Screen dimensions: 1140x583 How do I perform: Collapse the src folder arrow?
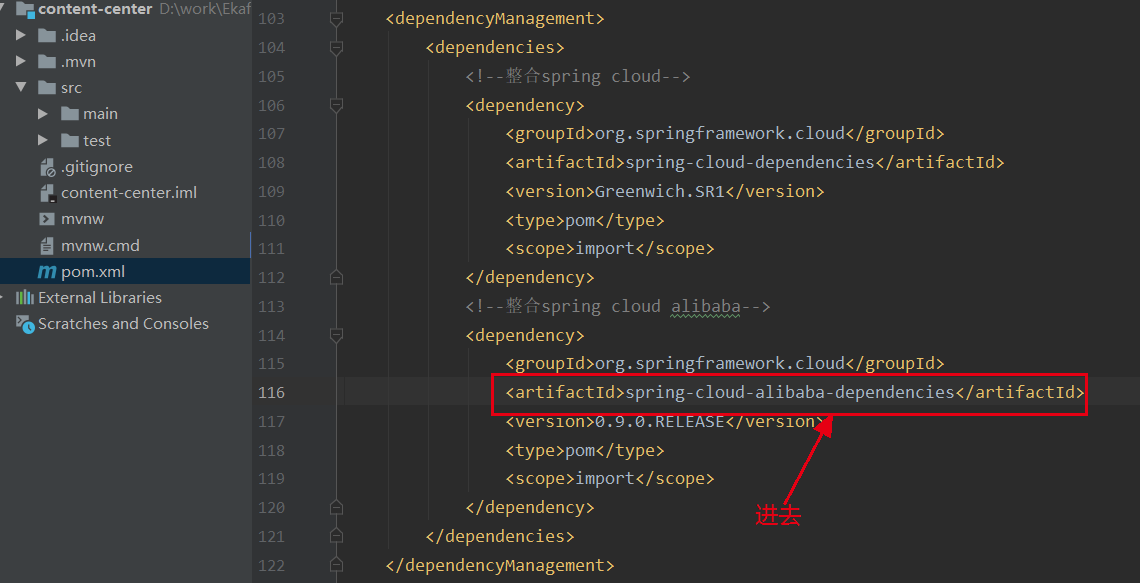tap(20, 88)
